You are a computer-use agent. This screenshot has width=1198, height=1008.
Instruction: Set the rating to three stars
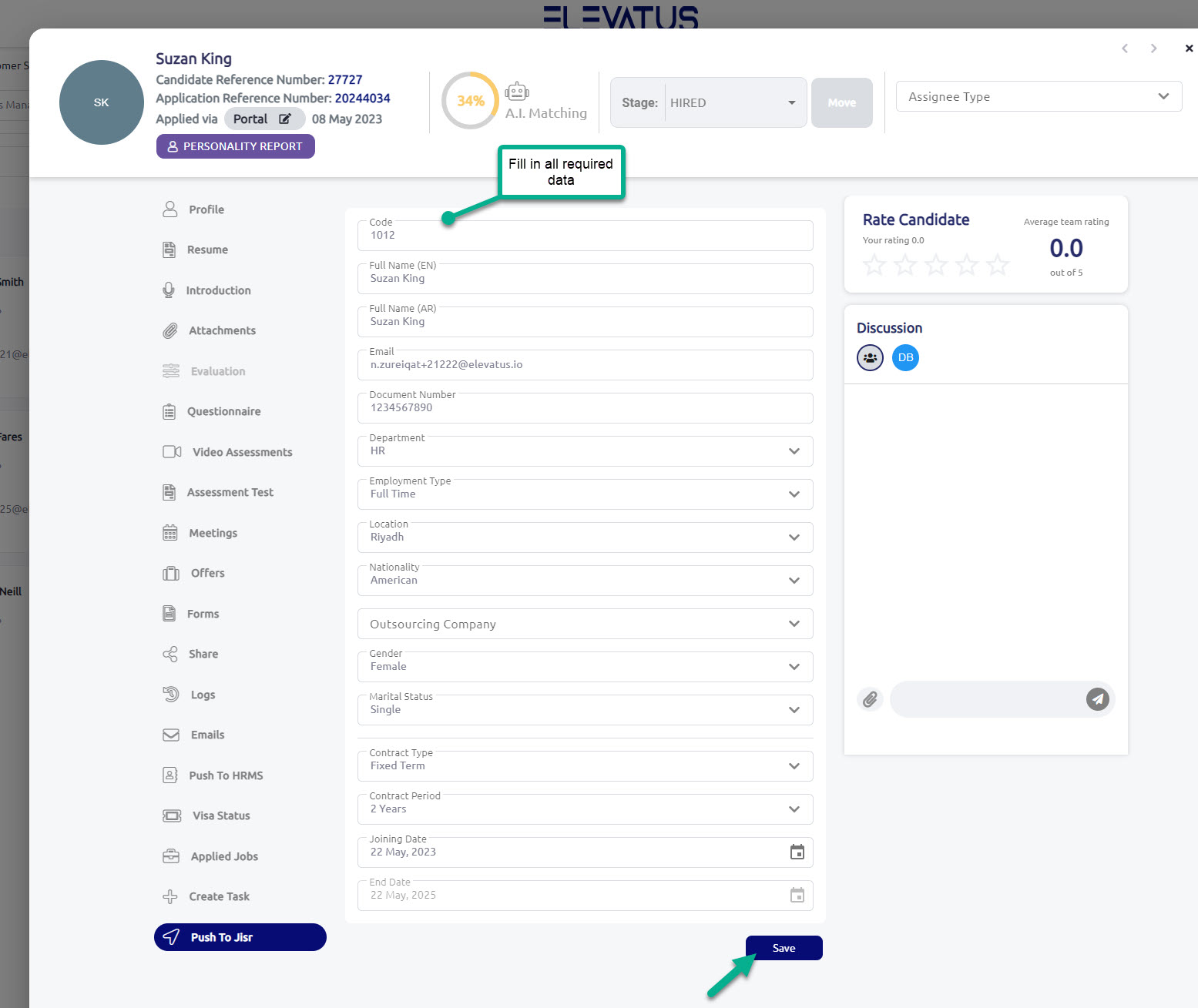936,265
